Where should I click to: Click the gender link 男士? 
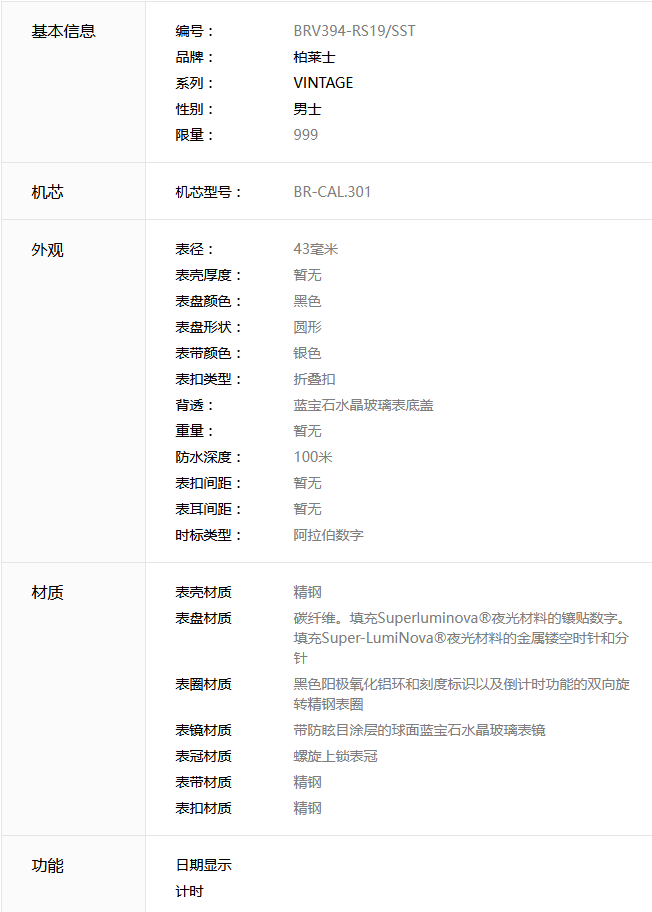pyautogui.click(x=307, y=109)
